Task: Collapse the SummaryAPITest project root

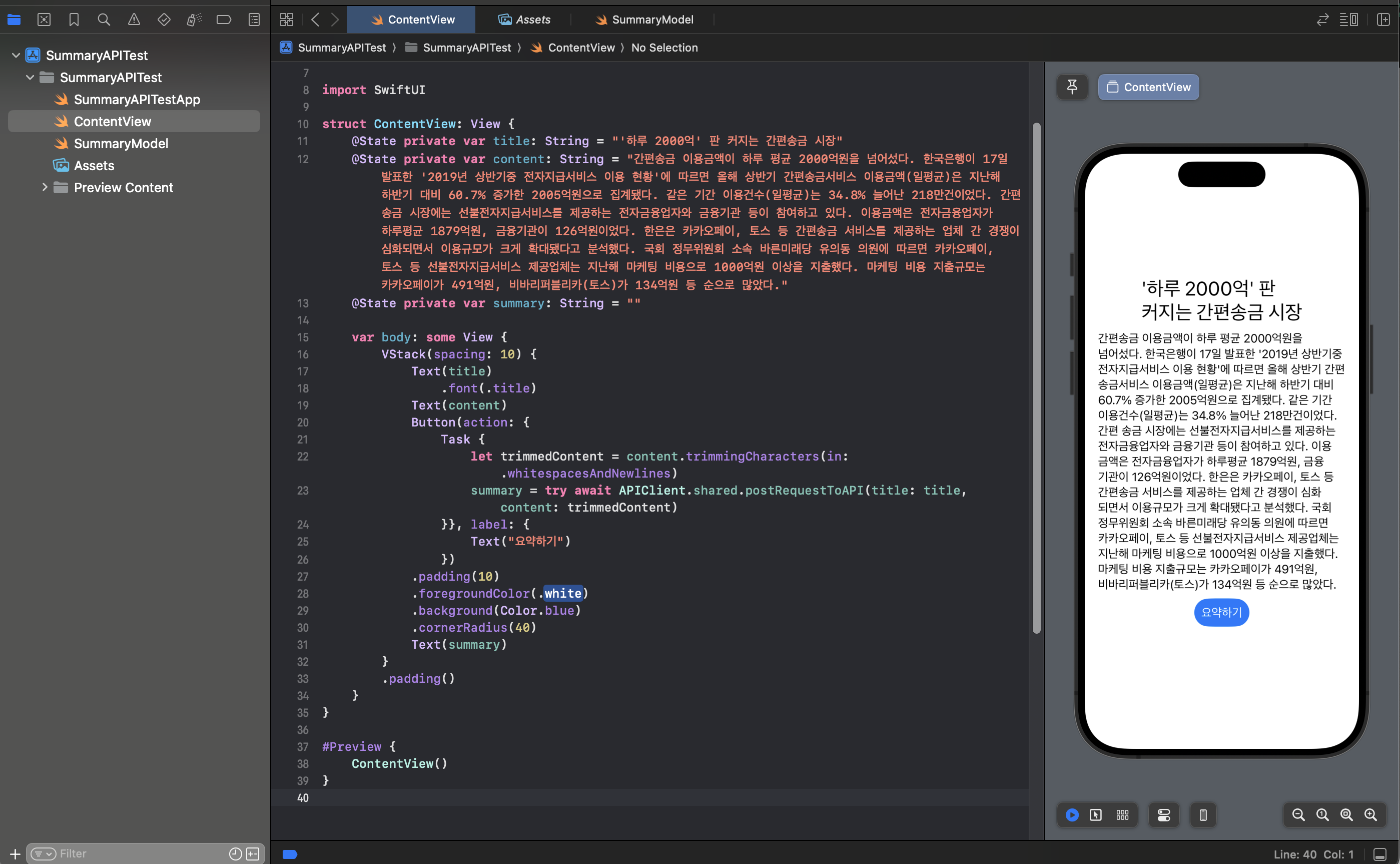Action: coord(16,56)
